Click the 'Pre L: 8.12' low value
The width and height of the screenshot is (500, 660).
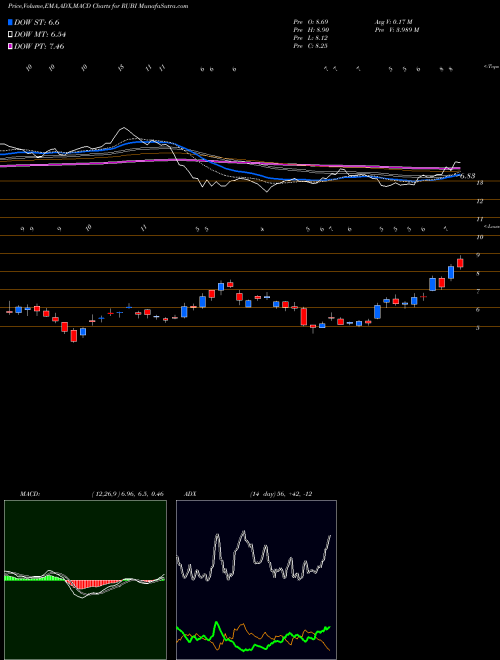311,38
